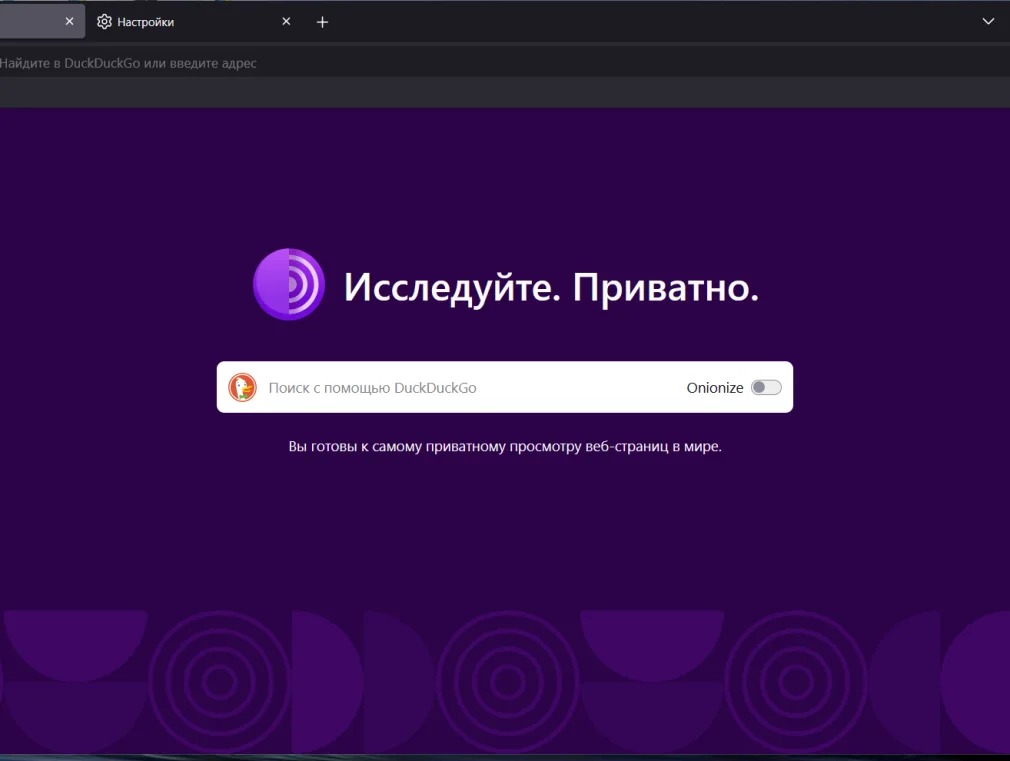
Task: Close the currently active first tab
Action: [x=69, y=22]
